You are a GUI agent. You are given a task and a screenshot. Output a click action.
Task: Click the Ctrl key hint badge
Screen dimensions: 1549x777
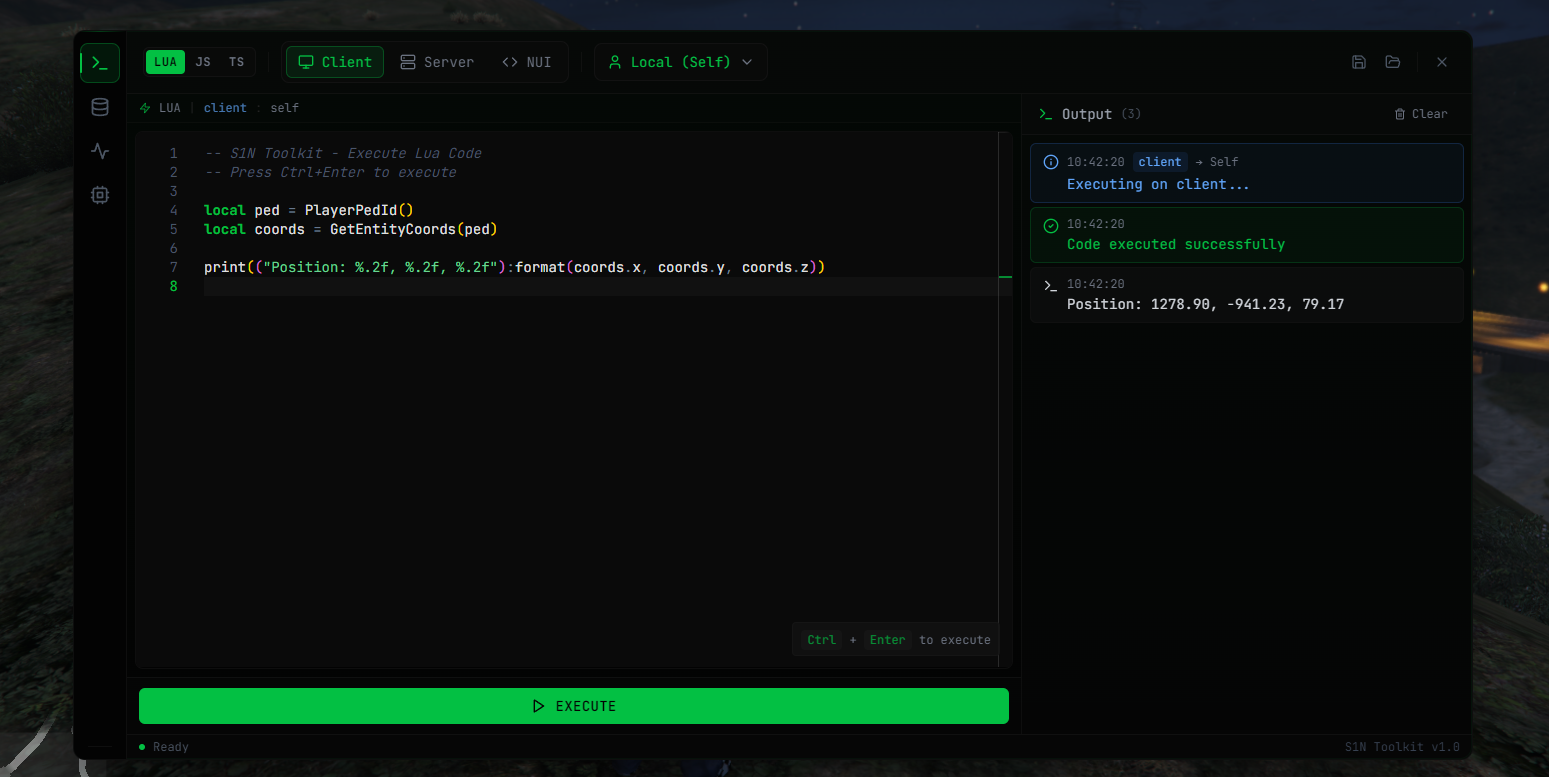pyautogui.click(x=821, y=640)
